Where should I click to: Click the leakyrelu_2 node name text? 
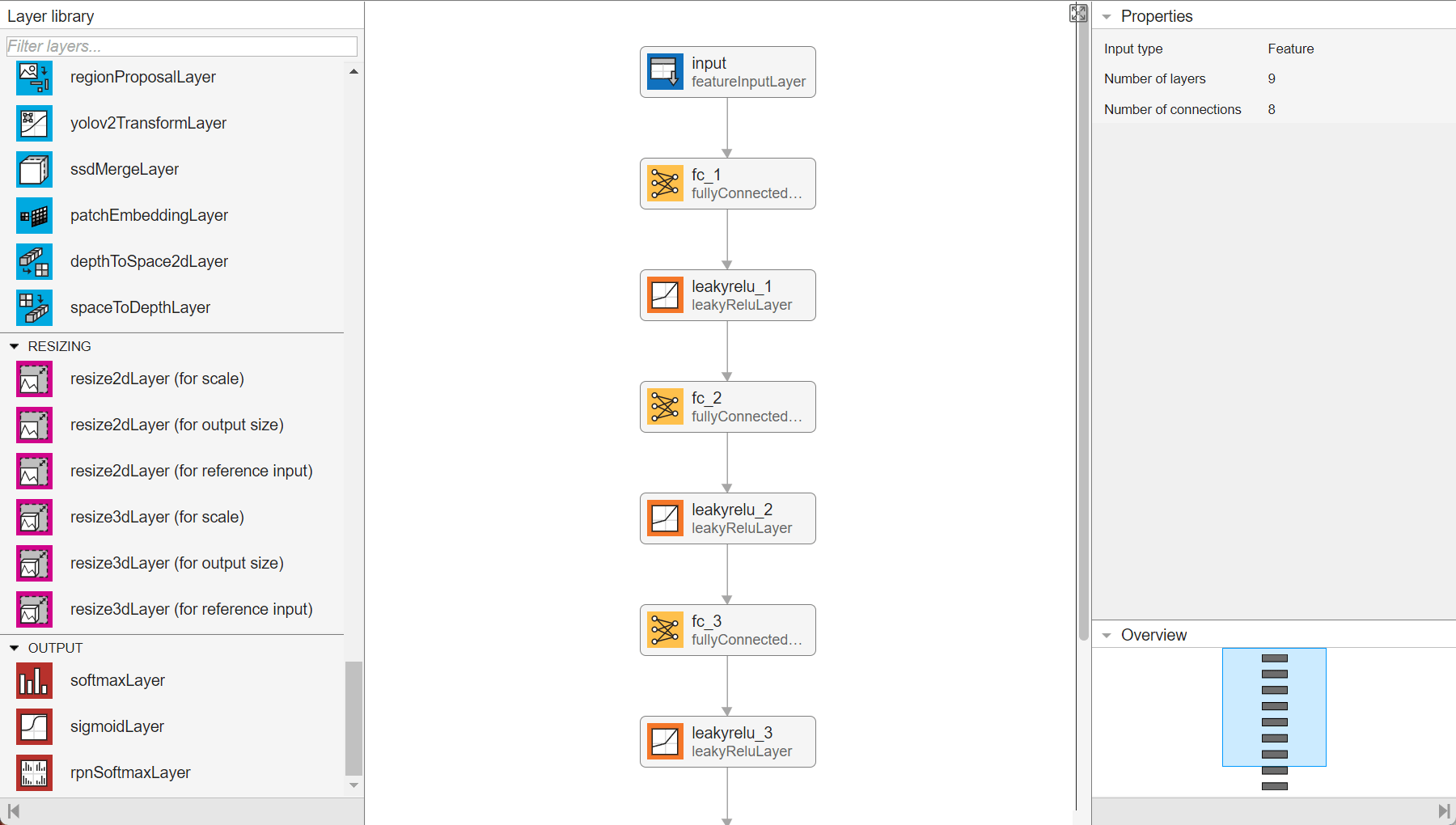click(x=732, y=510)
